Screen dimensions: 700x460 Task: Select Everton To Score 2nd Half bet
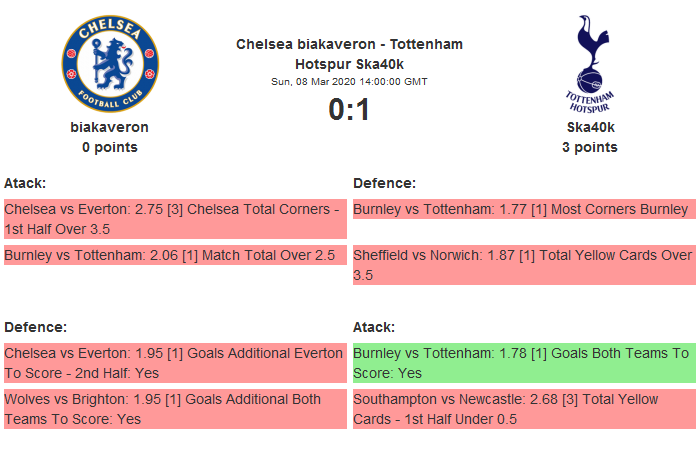tap(174, 363)
